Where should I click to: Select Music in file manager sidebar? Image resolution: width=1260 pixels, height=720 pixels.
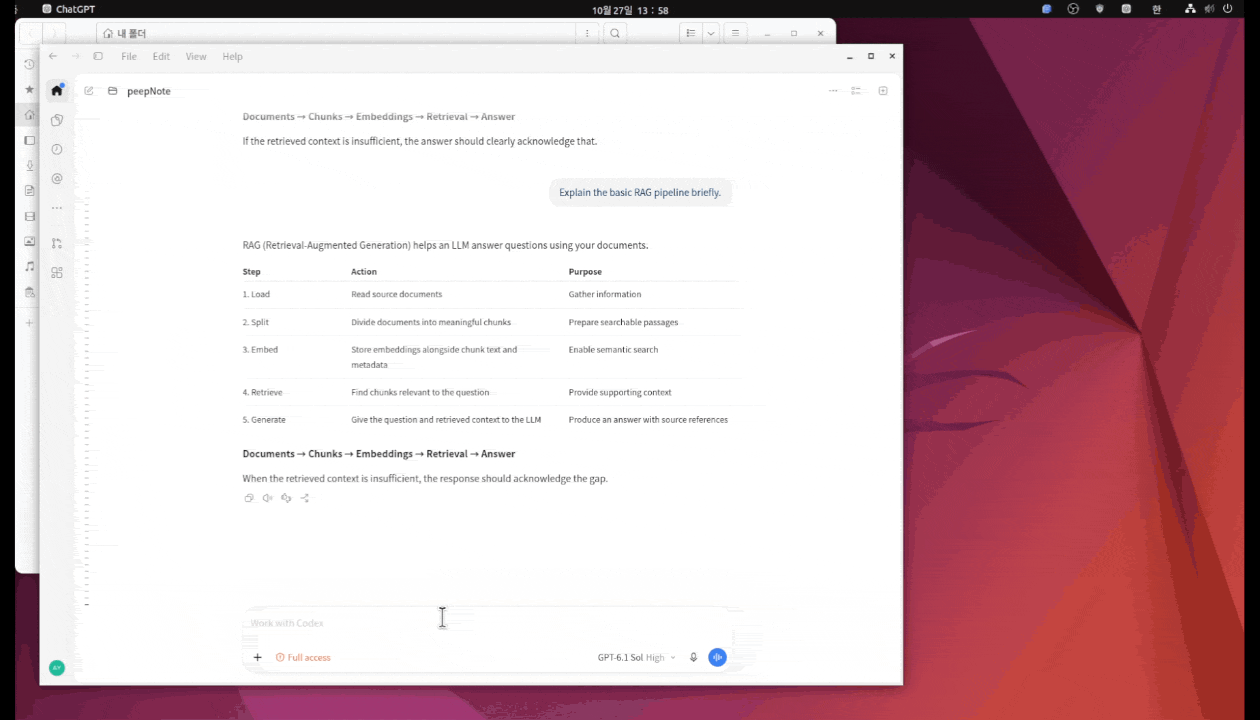pyautogui.click(x=29, y=267)
